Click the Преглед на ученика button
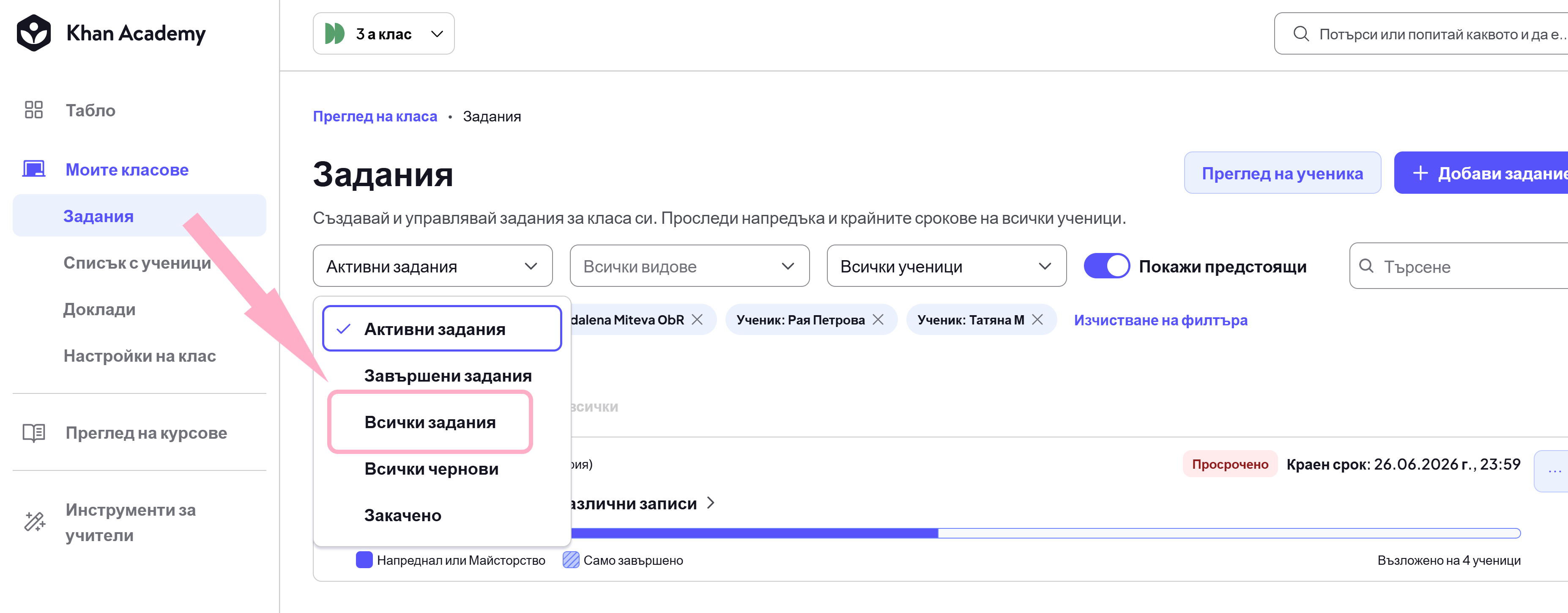 click(x=1282, y=173)
